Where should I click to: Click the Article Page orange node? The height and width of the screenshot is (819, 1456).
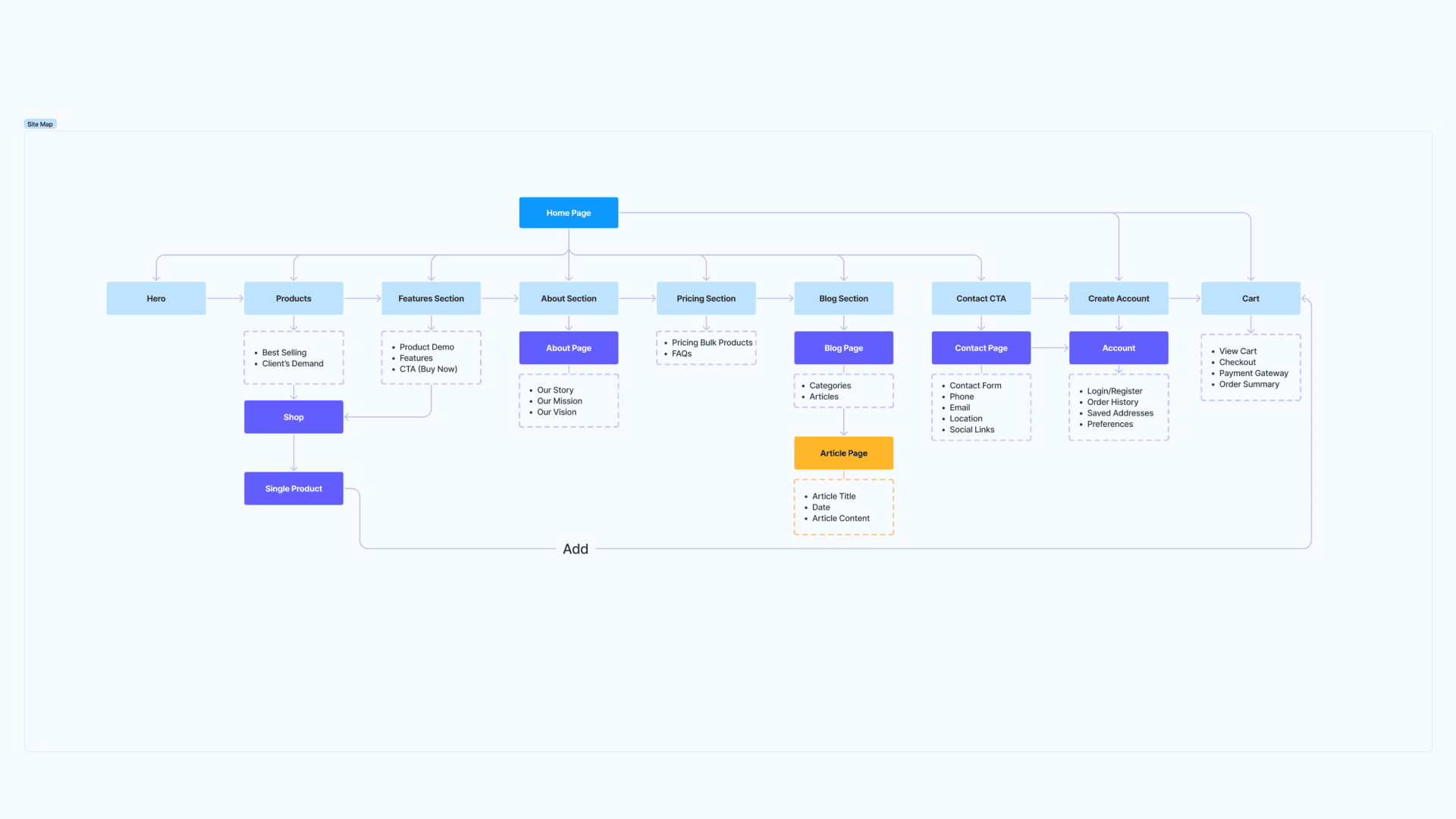click(843, 453)
